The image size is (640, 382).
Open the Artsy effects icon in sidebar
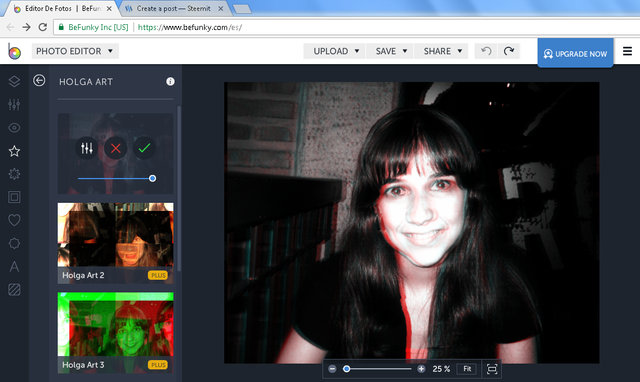[14, 174]
